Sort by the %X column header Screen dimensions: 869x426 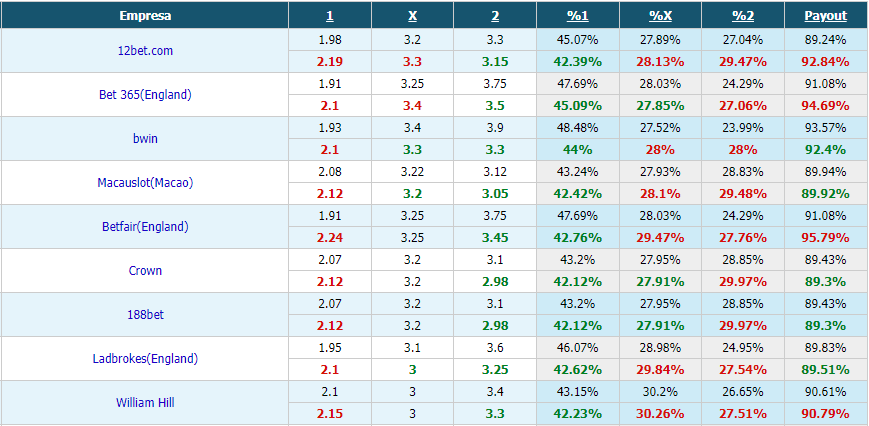(661, 16)
